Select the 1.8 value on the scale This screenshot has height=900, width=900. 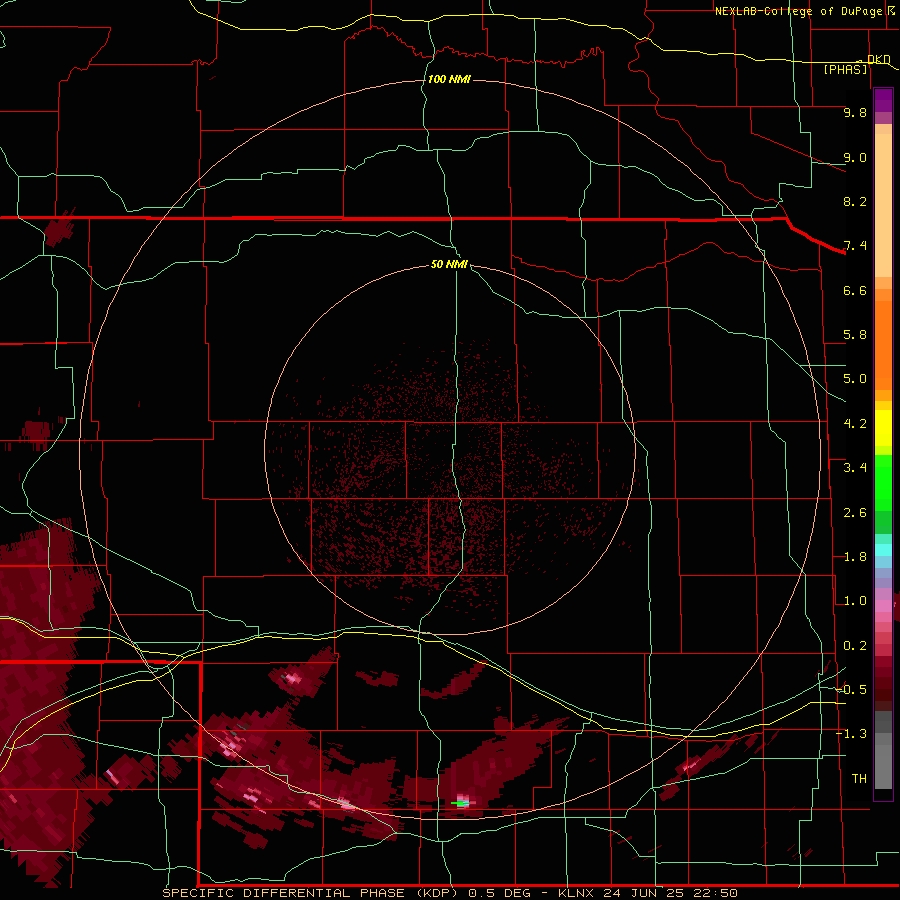855,557
